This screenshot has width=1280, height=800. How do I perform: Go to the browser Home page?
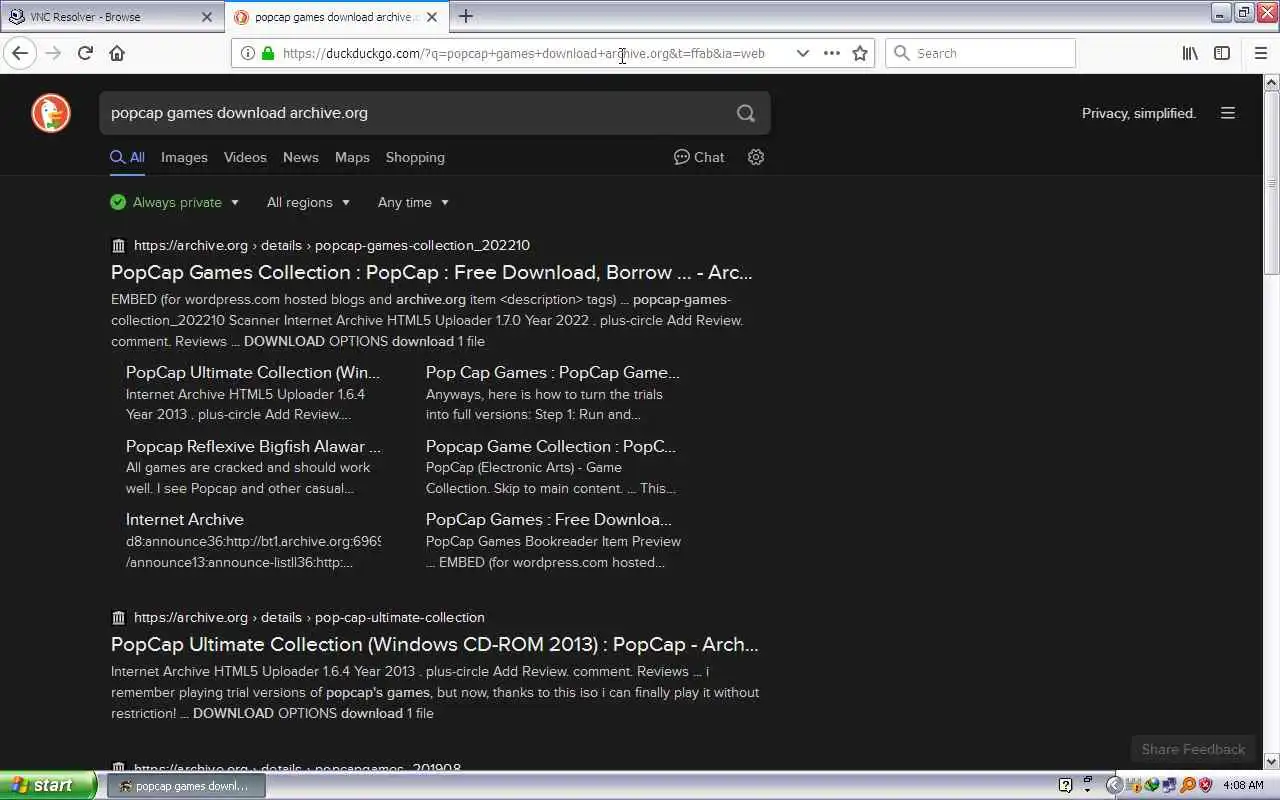(117, 53)
